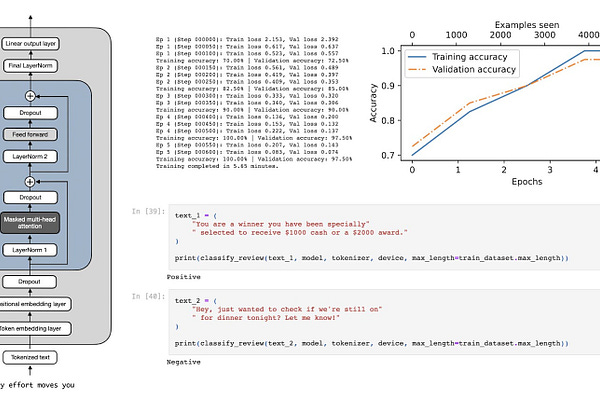600x400 pixels.
Task: Click 'Training accuracy: 70.00%' log line
Action: 252,60
